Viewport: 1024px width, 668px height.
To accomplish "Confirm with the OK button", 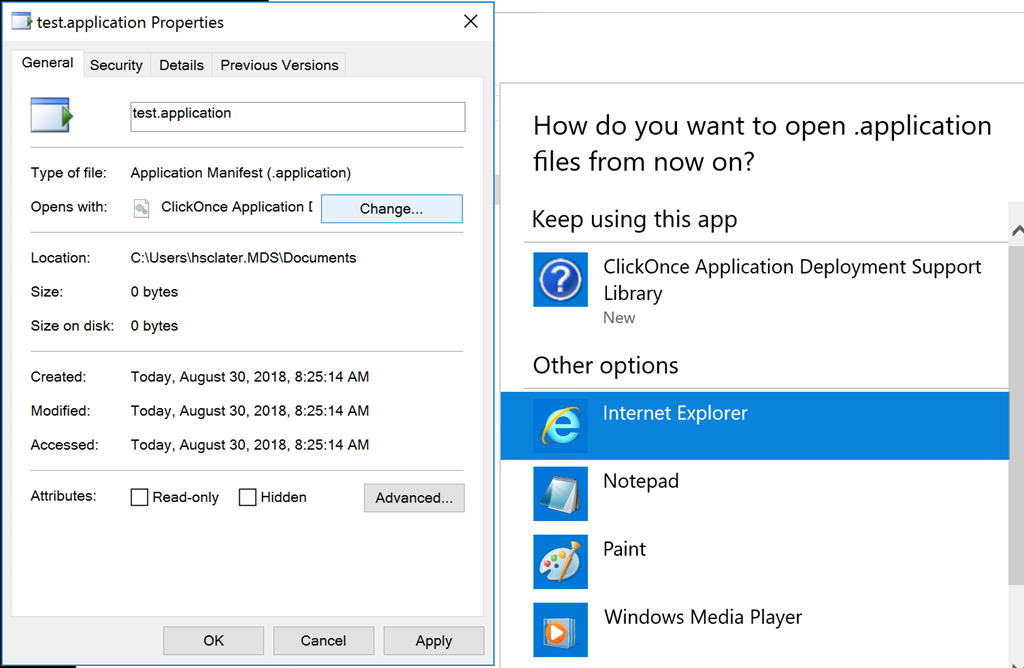I will pos(213,641).
